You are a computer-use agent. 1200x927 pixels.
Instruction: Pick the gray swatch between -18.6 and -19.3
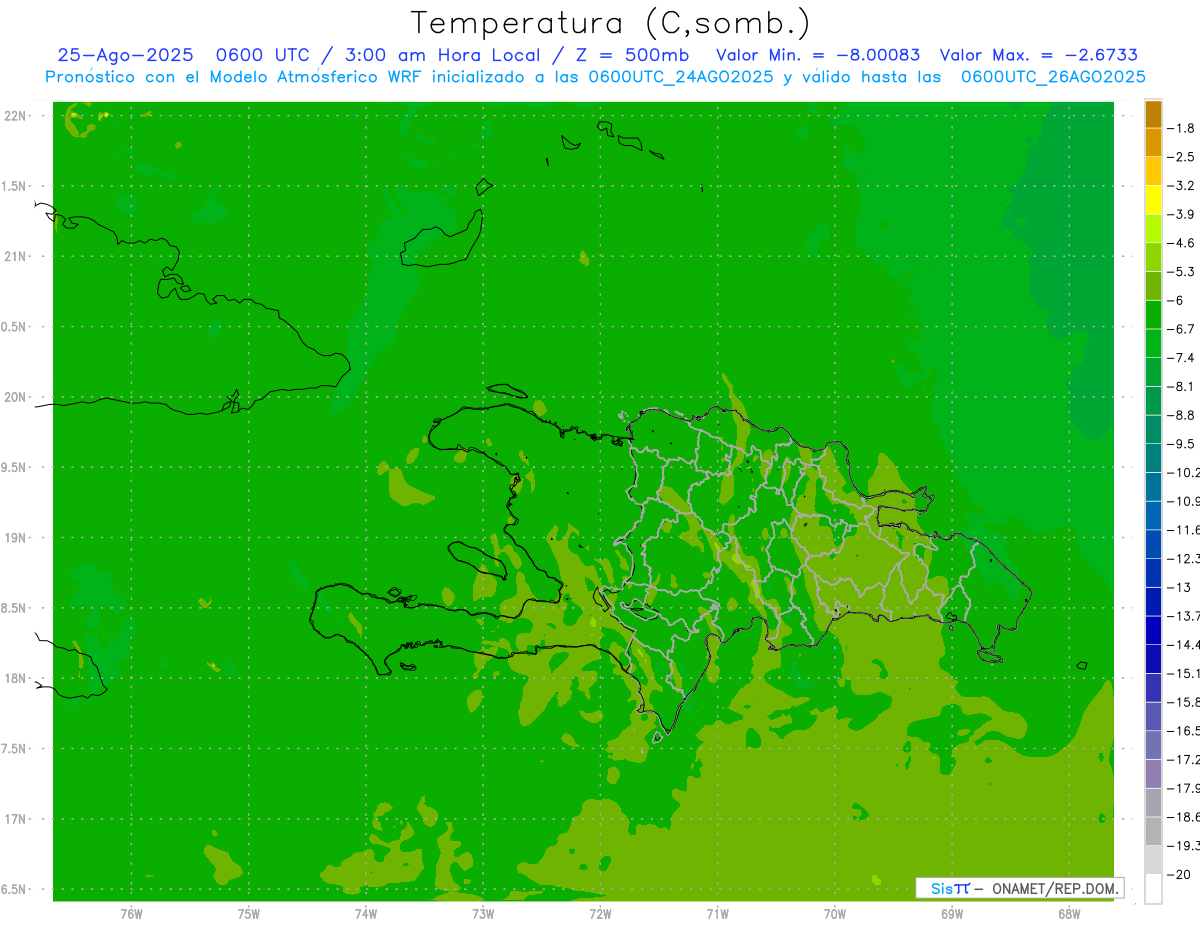click(x=1153, y=831)
